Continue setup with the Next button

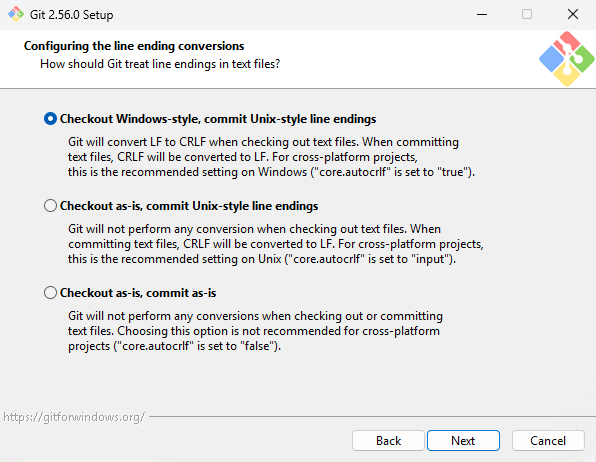[x=463, y=441]
